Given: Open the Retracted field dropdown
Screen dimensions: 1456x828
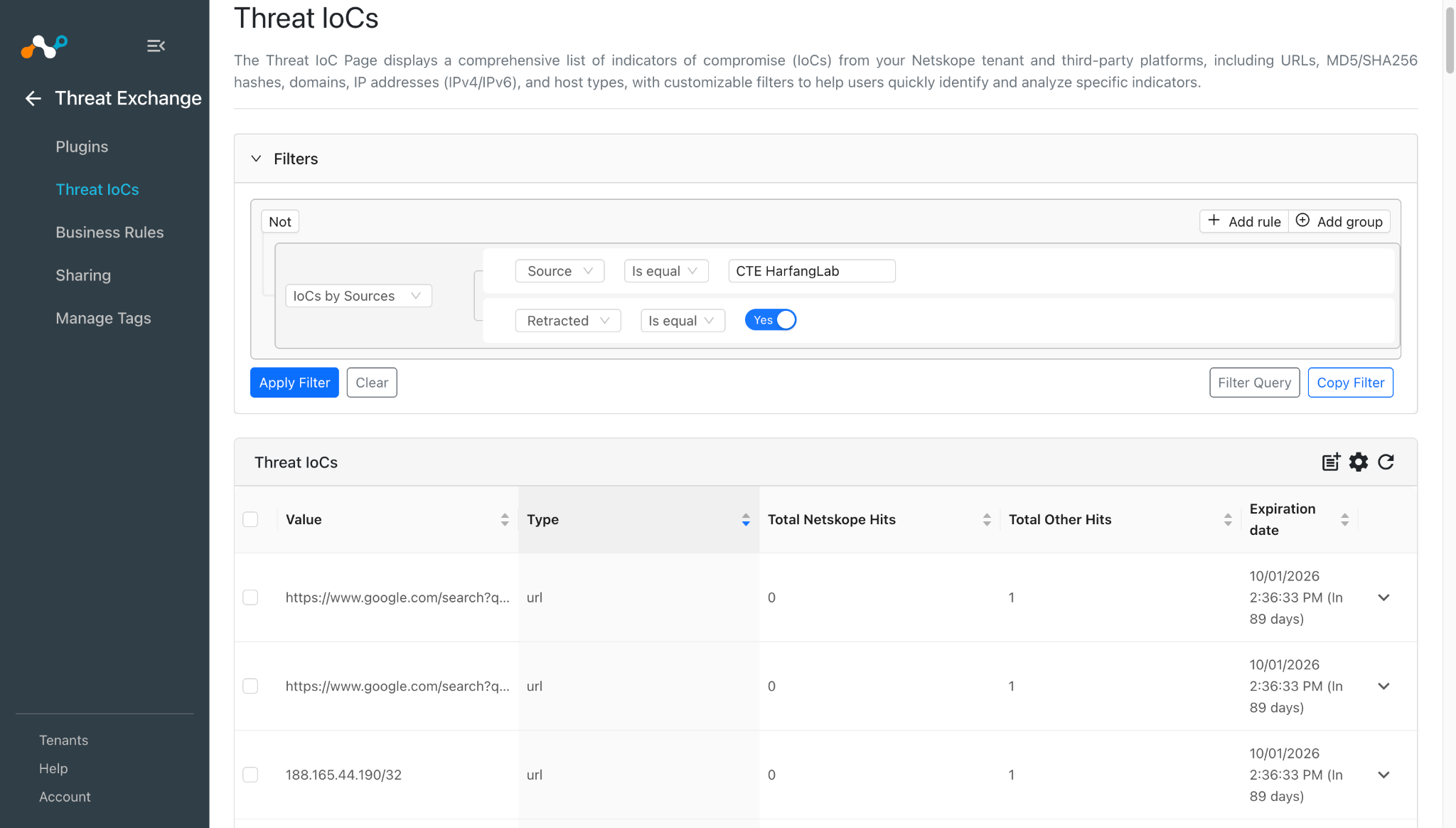Looking at the screenshot, I should [x=568, y=321].
